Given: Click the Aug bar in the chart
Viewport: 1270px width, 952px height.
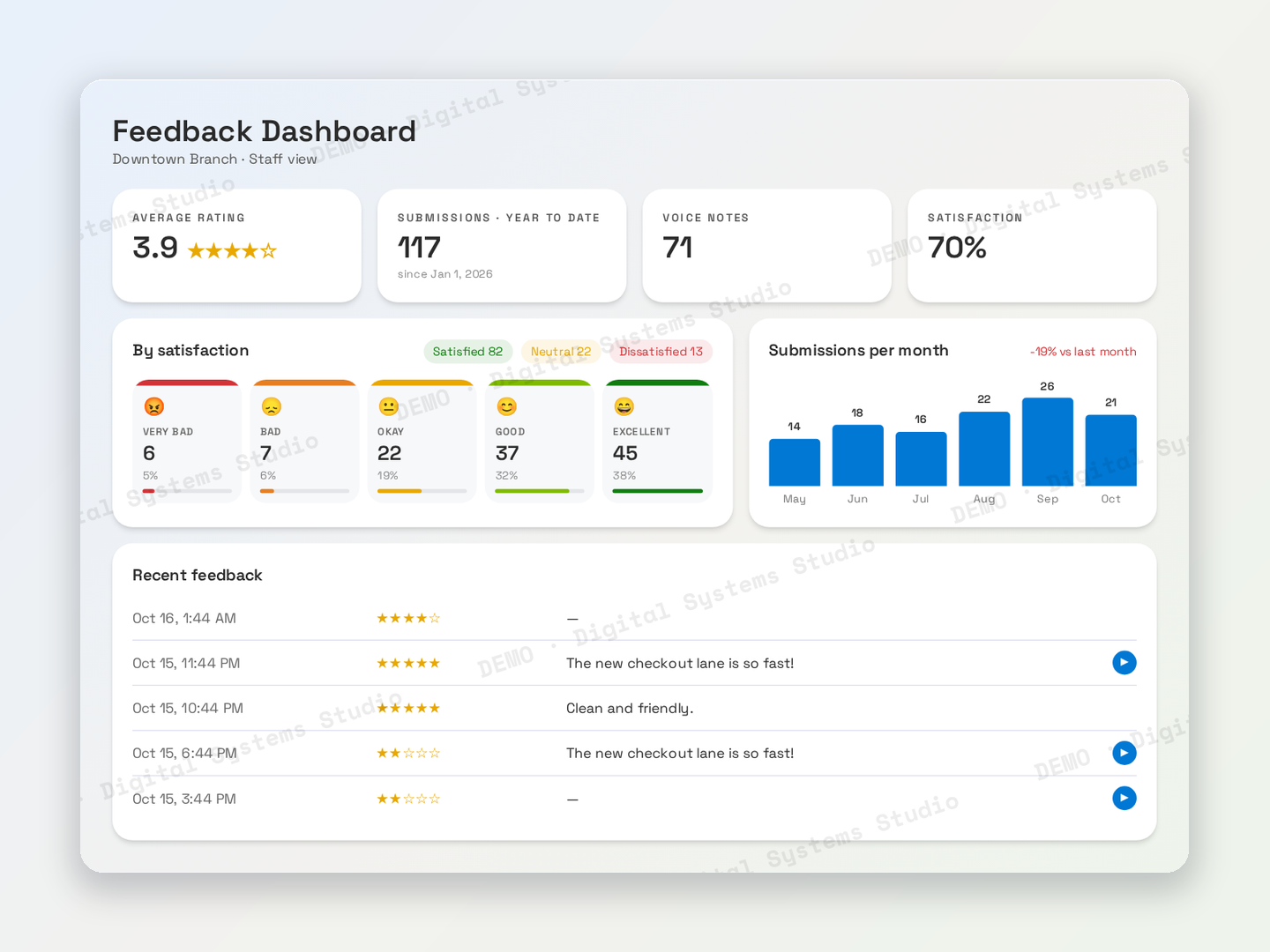Looking at the screenshot, I should 984,449.
